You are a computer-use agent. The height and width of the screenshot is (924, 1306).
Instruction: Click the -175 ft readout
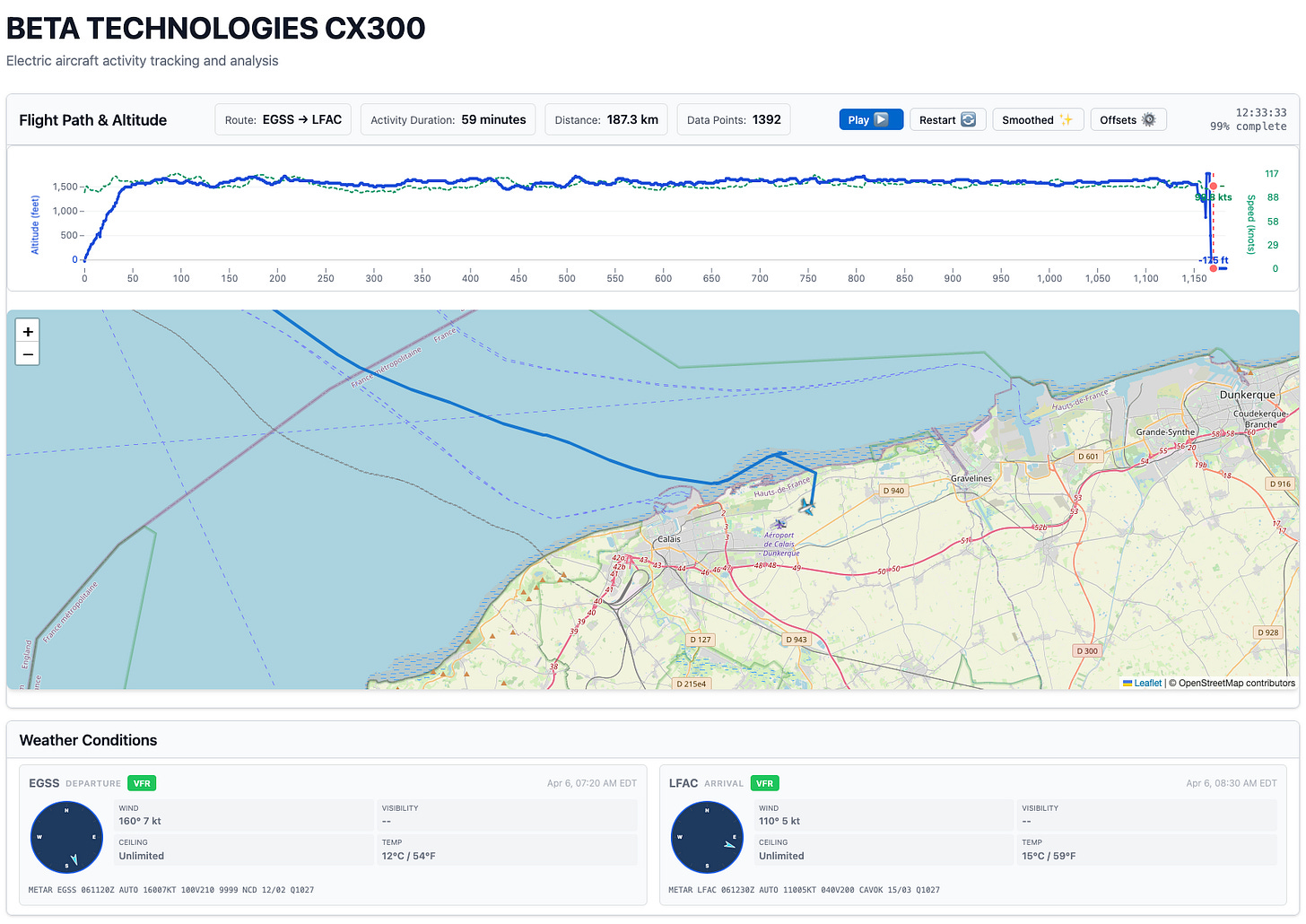tap(1213, 260)
